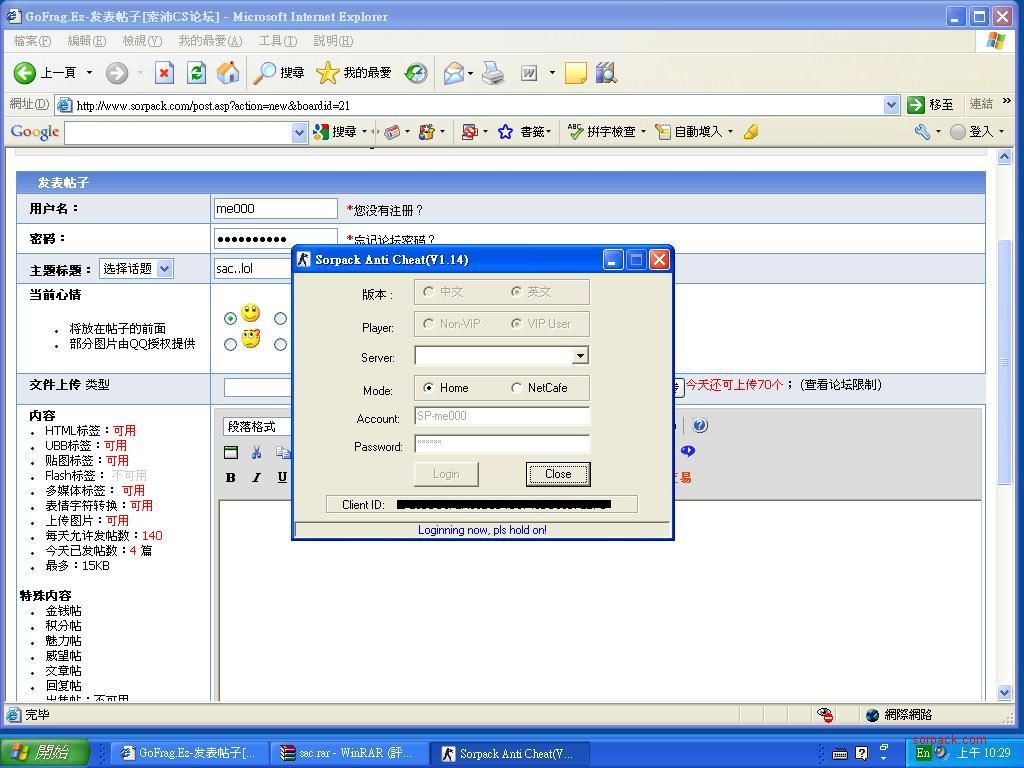The width and height of the screenshot is (1024, 768).
Task: Click the 用户名 input field
Action: (x=275, y=209)
